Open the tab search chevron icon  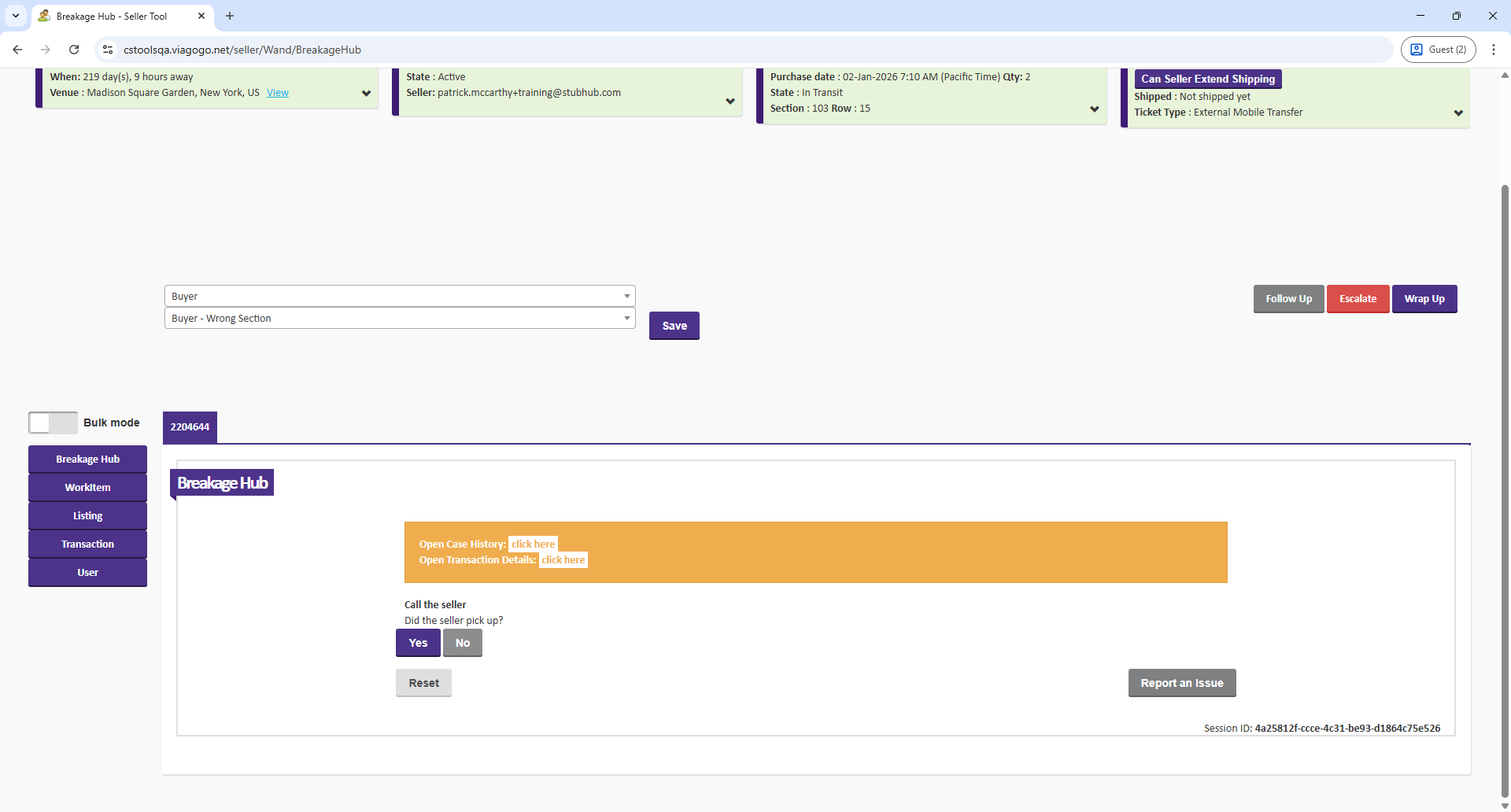pos(16,16)
